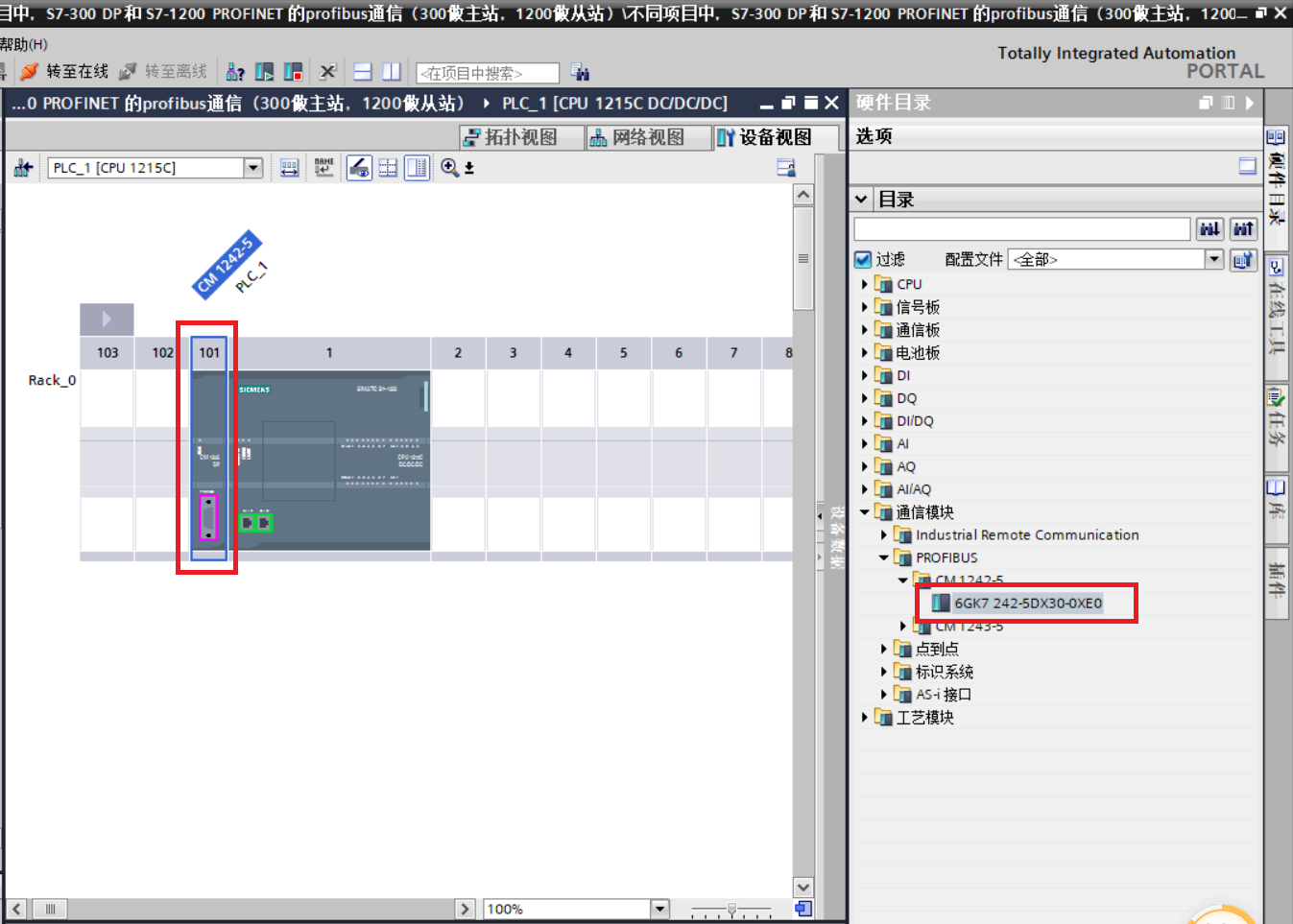1293x924 pixels.
Task: Open the zoom percentage 100% dropdown
Action: tap(659, 909)
